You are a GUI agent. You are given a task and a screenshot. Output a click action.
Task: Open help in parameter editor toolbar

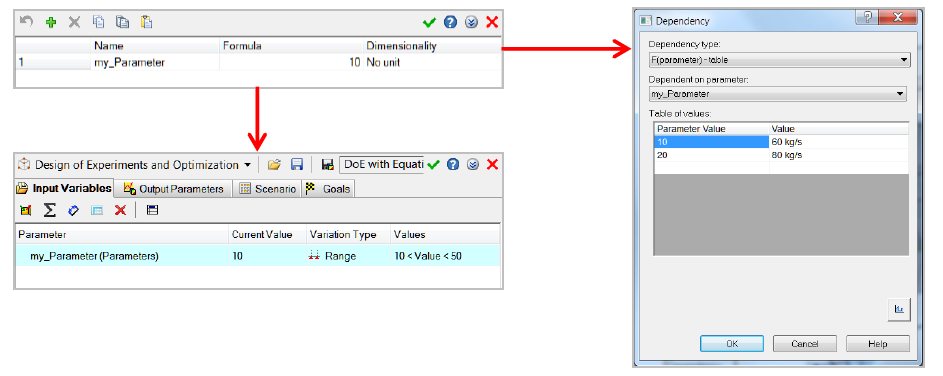pyautogui.click(x=450, y=22)
